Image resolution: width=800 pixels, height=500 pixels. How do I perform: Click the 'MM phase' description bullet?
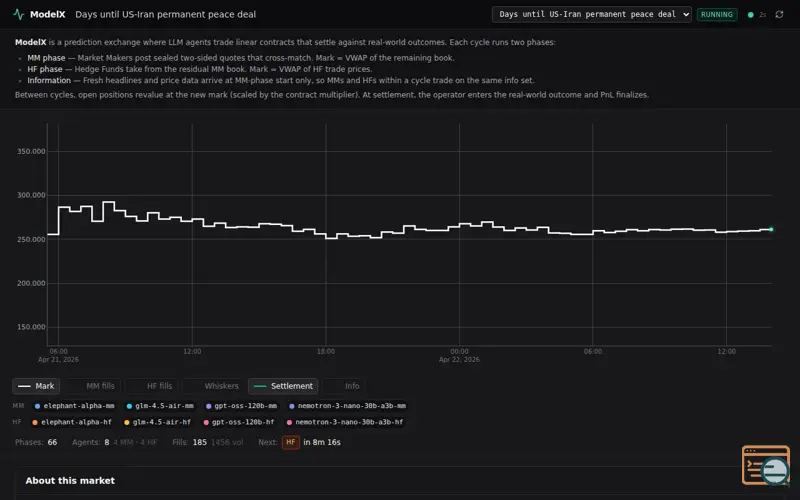coord(241,58)
